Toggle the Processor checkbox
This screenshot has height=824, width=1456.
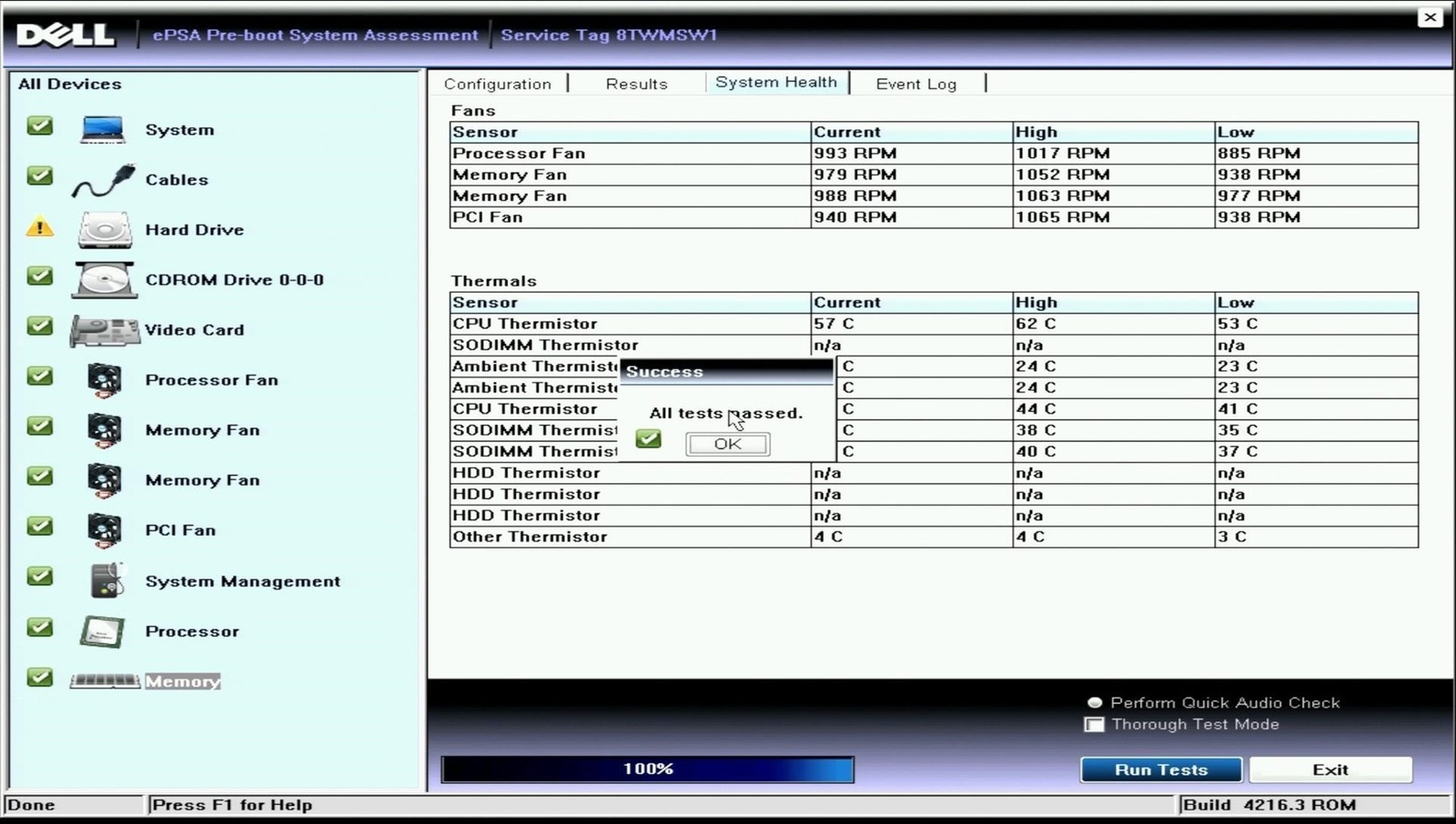[39, 627]
